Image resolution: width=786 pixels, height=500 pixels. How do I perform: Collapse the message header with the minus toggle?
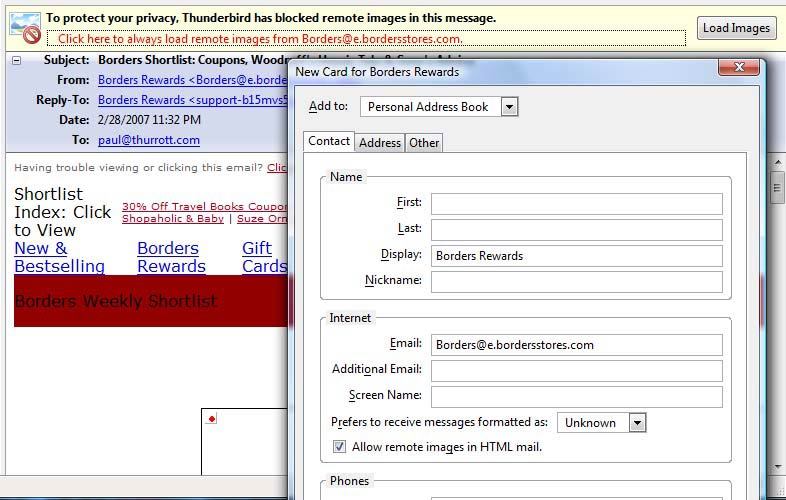[x=17, y=61]
